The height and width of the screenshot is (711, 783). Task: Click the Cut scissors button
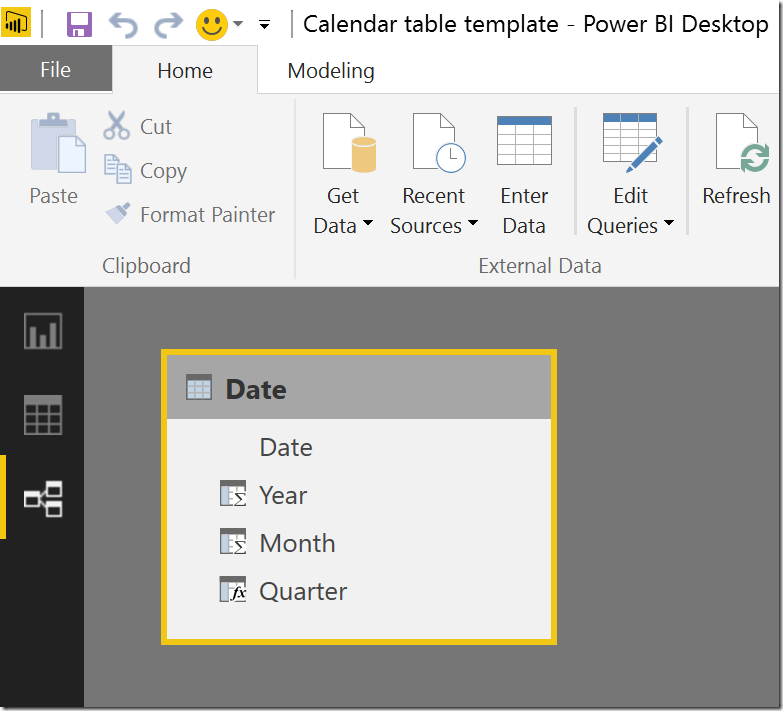point(138,127)
